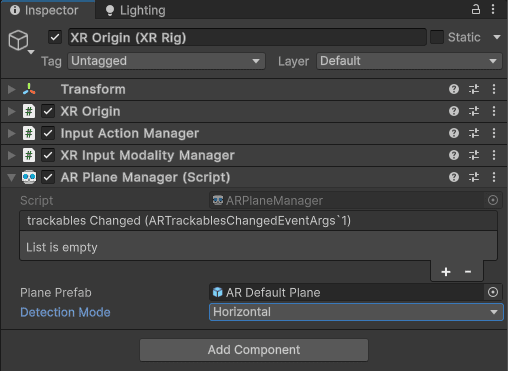Expand the XR Origin component

point(12,111)
